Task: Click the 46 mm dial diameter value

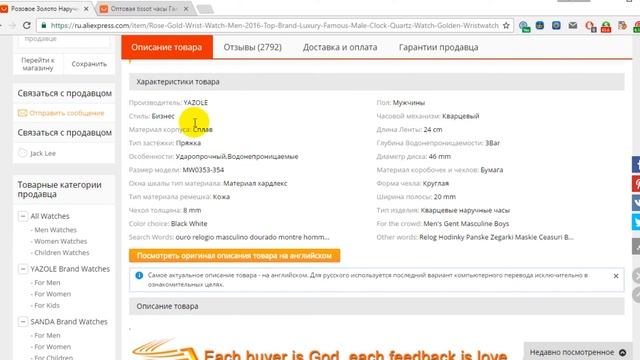Action: coord(440,156)
